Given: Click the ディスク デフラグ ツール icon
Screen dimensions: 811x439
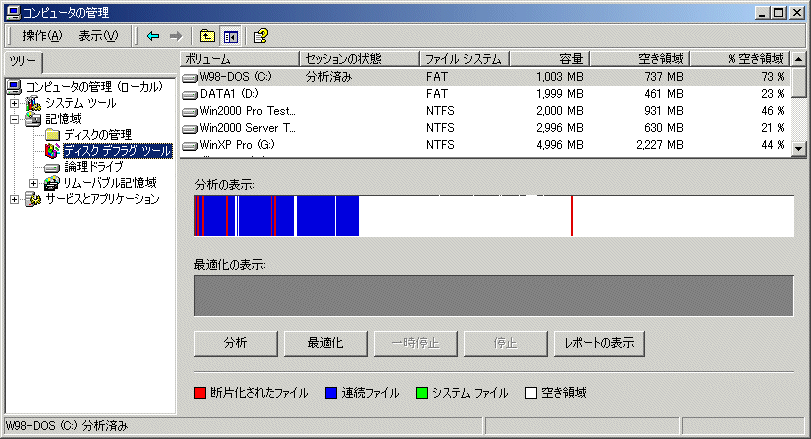Looking at the screenshot, I should coord(52,151).
